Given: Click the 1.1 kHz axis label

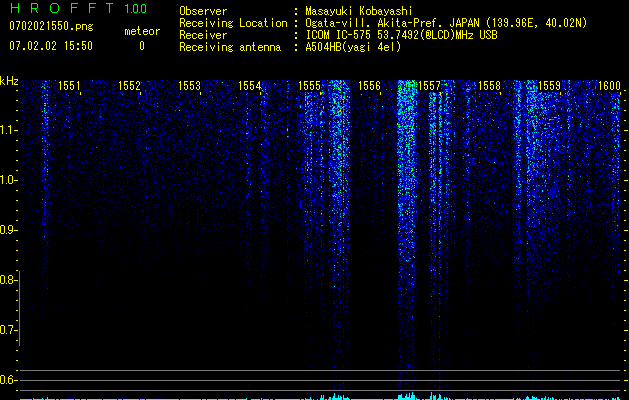Looking at the screenshot, I should click(x=7, y=130).
